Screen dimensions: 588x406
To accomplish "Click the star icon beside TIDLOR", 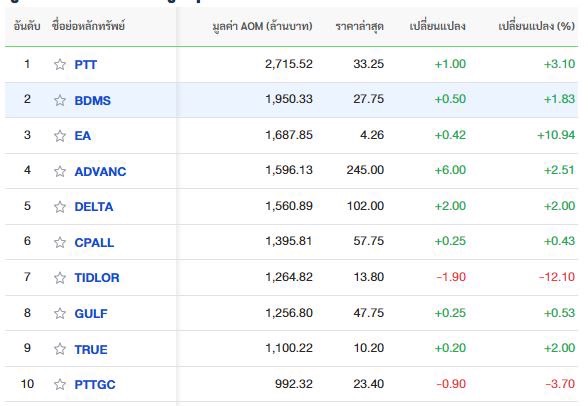I will click(x=60, y=278).
